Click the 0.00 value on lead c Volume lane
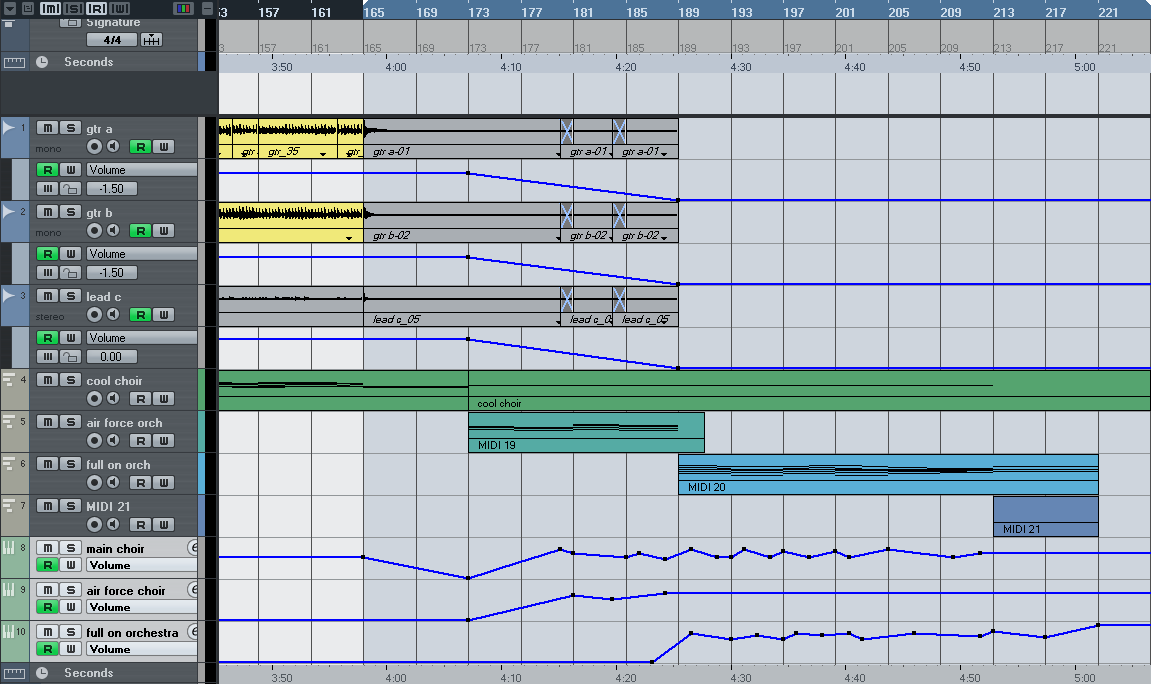Screen dimensions: 1151x684 click(112, 357)
